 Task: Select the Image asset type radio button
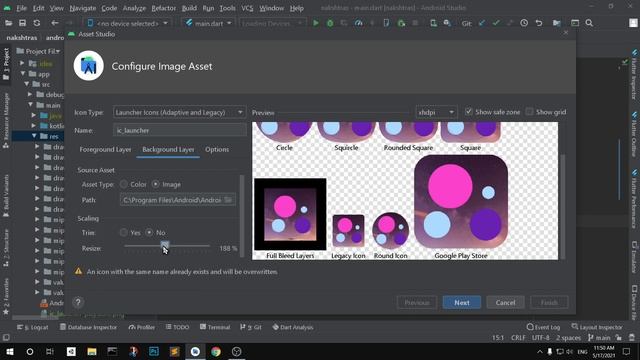[156, 184]
